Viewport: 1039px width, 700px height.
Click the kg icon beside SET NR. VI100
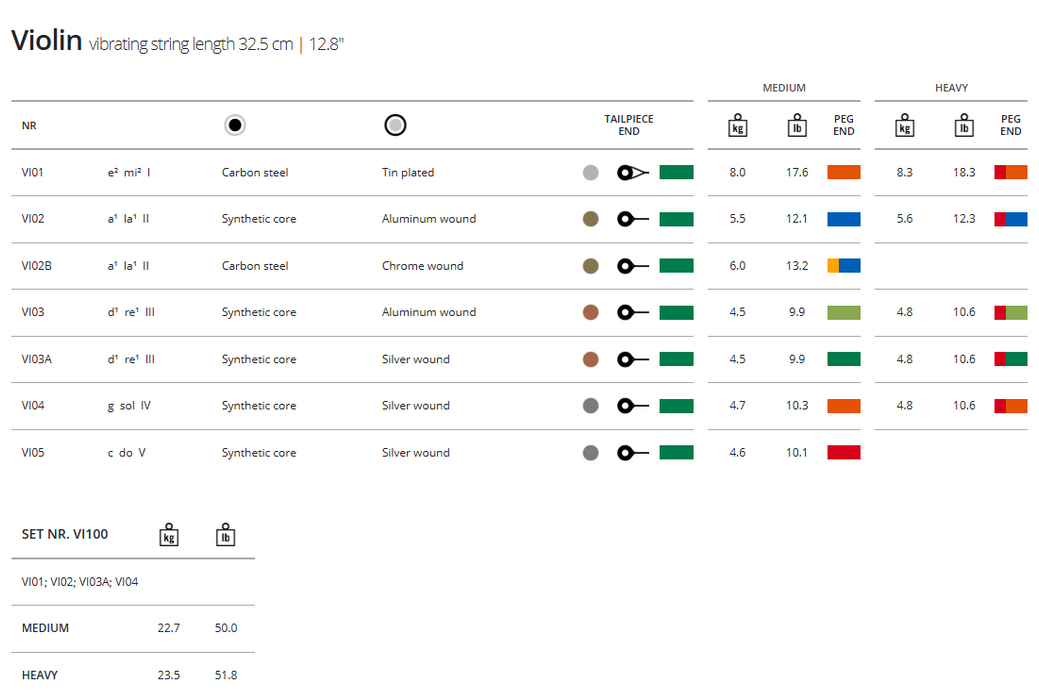click(x=169, y=534)
